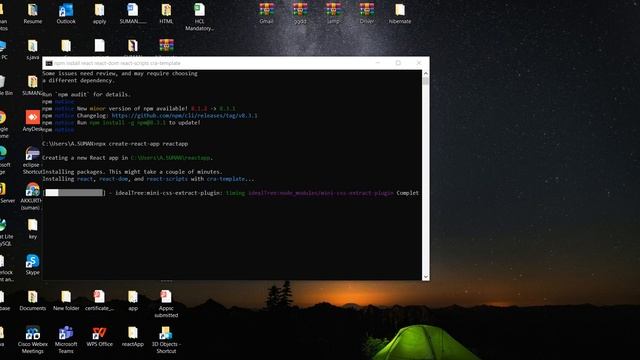This screenshot has height=360, width=640.
Task: Select the Documents folder icon
Action: [x=33, y=300]
